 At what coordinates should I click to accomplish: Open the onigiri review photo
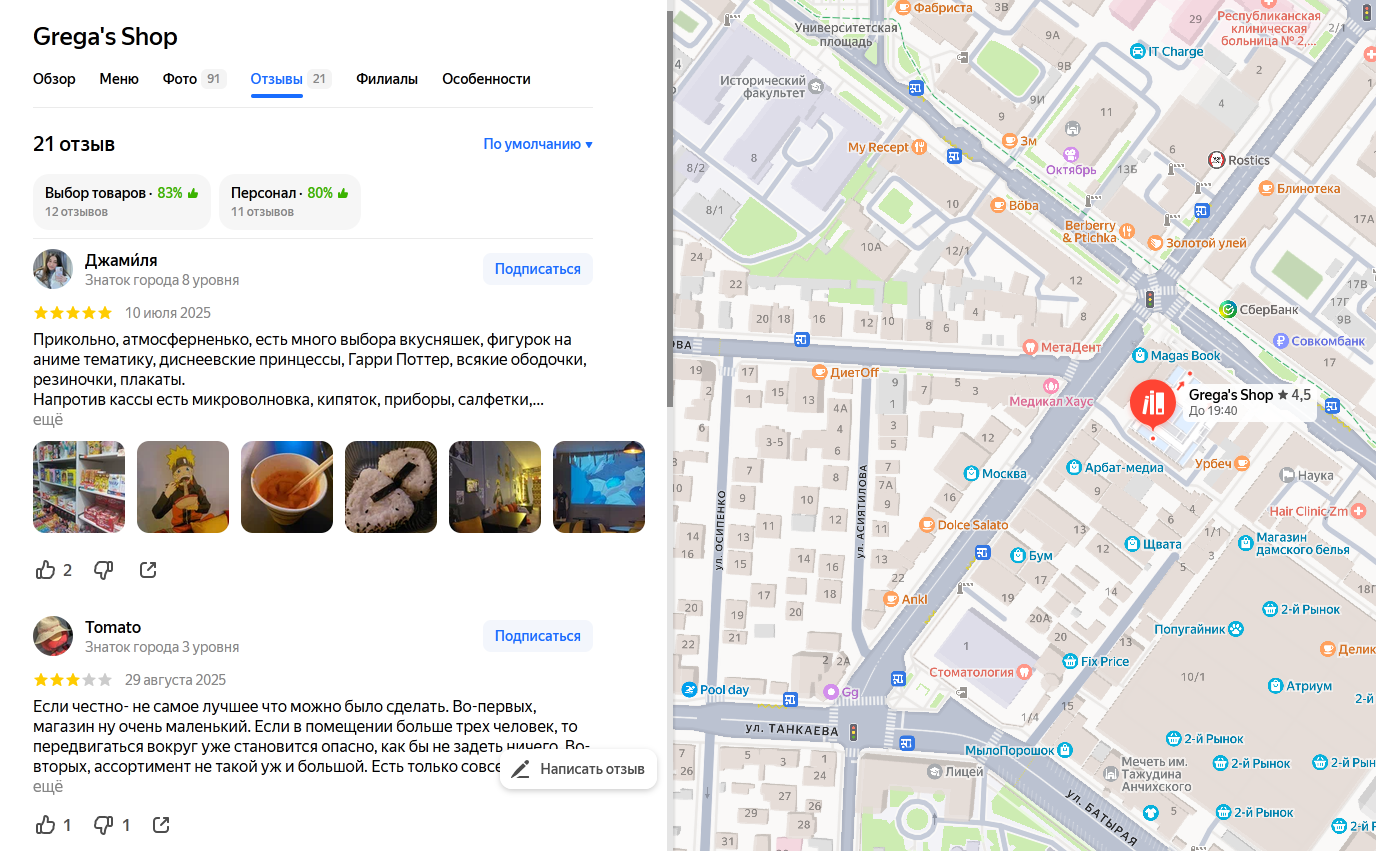click(x=391, y=487)
